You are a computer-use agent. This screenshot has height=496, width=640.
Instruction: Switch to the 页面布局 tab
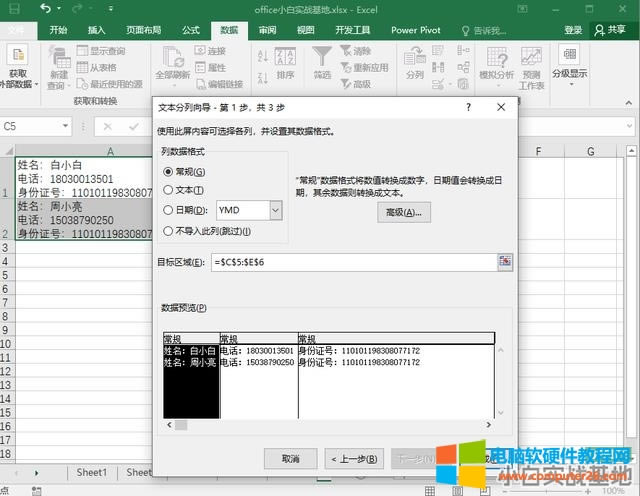pos(143,30)
